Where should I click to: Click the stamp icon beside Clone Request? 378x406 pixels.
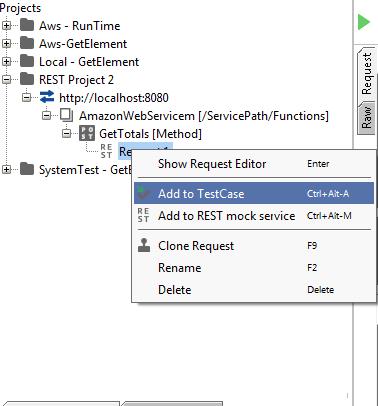click(x=144, y=246)
